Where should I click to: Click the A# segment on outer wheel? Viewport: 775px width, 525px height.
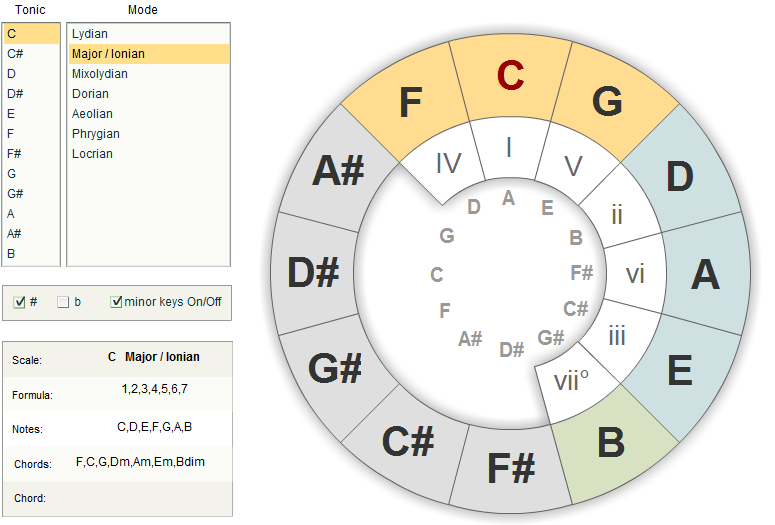tap(338, 171)
